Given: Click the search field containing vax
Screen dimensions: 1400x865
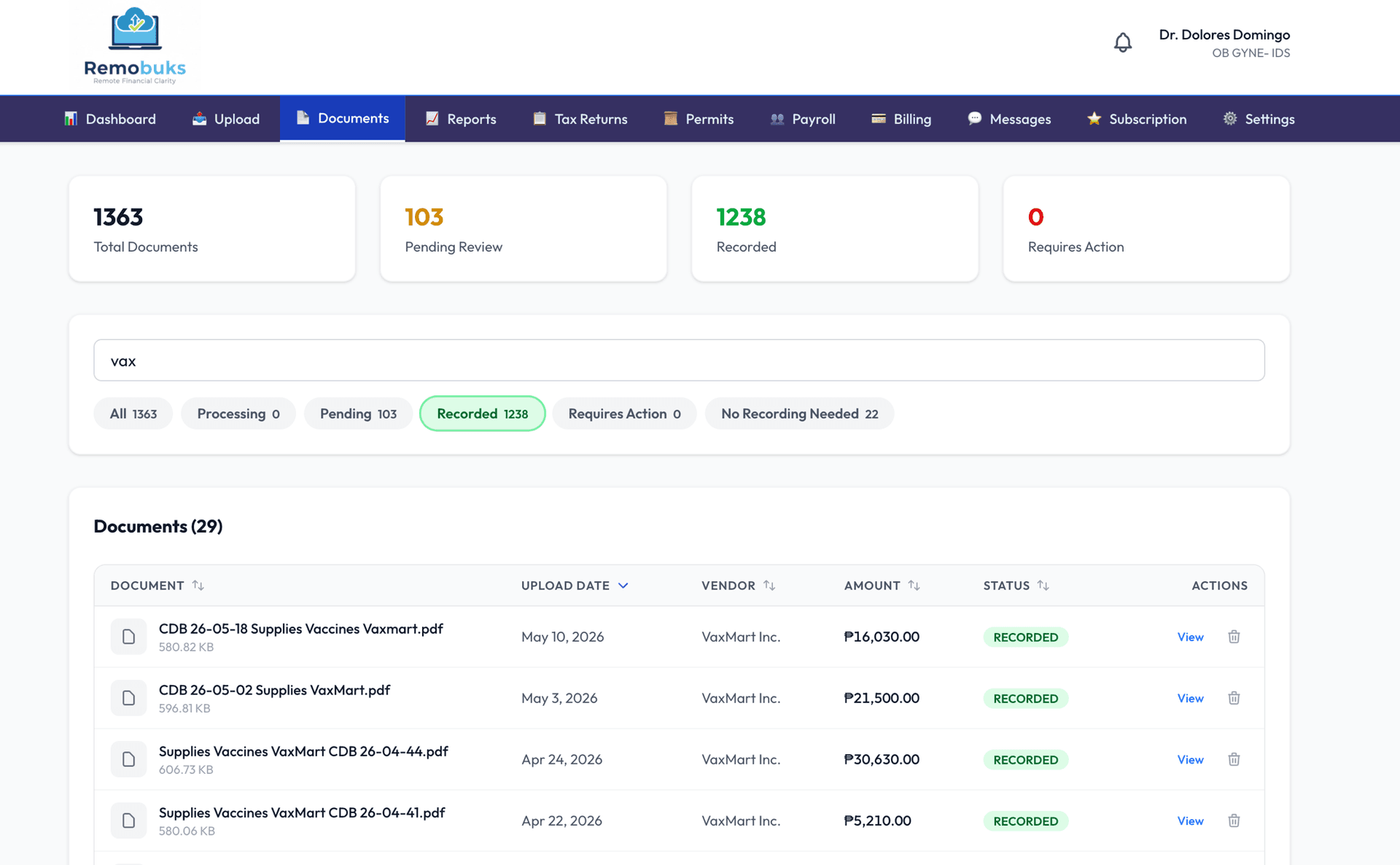Looking at the screenshot, I should (679, 360).
